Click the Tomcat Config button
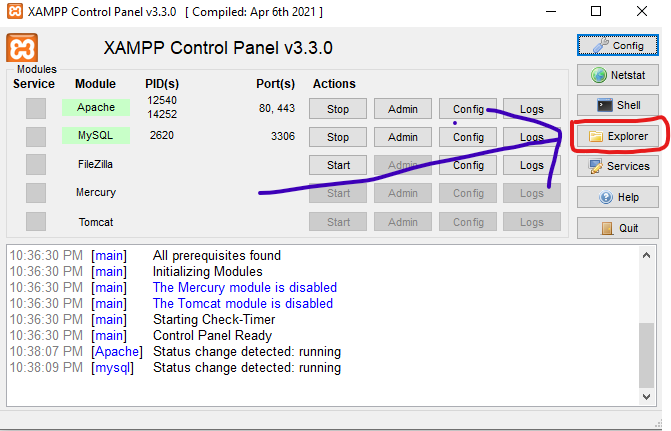The image size is (671, 431). point(468,222)
